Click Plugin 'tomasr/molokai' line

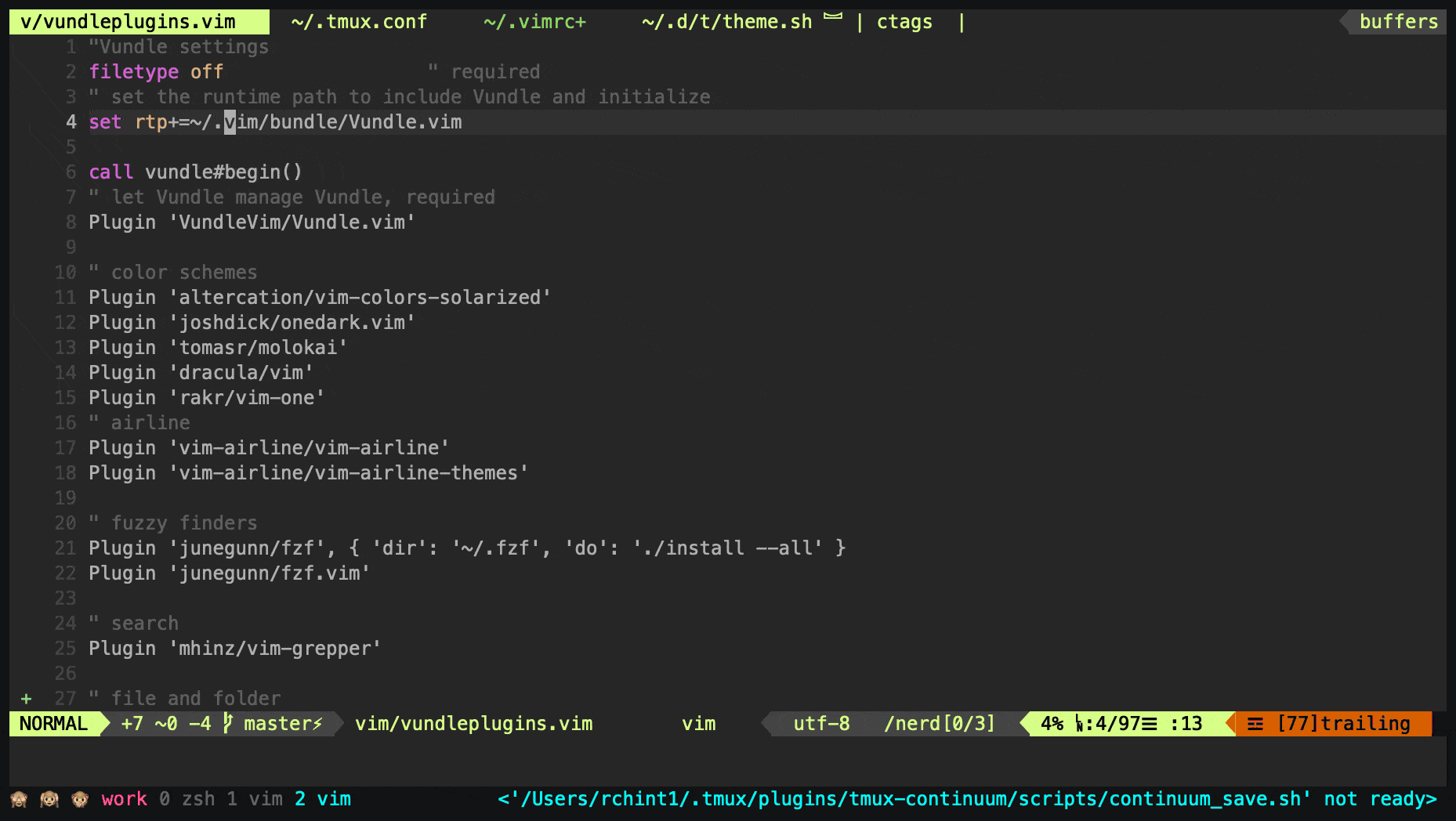(218, 348)
